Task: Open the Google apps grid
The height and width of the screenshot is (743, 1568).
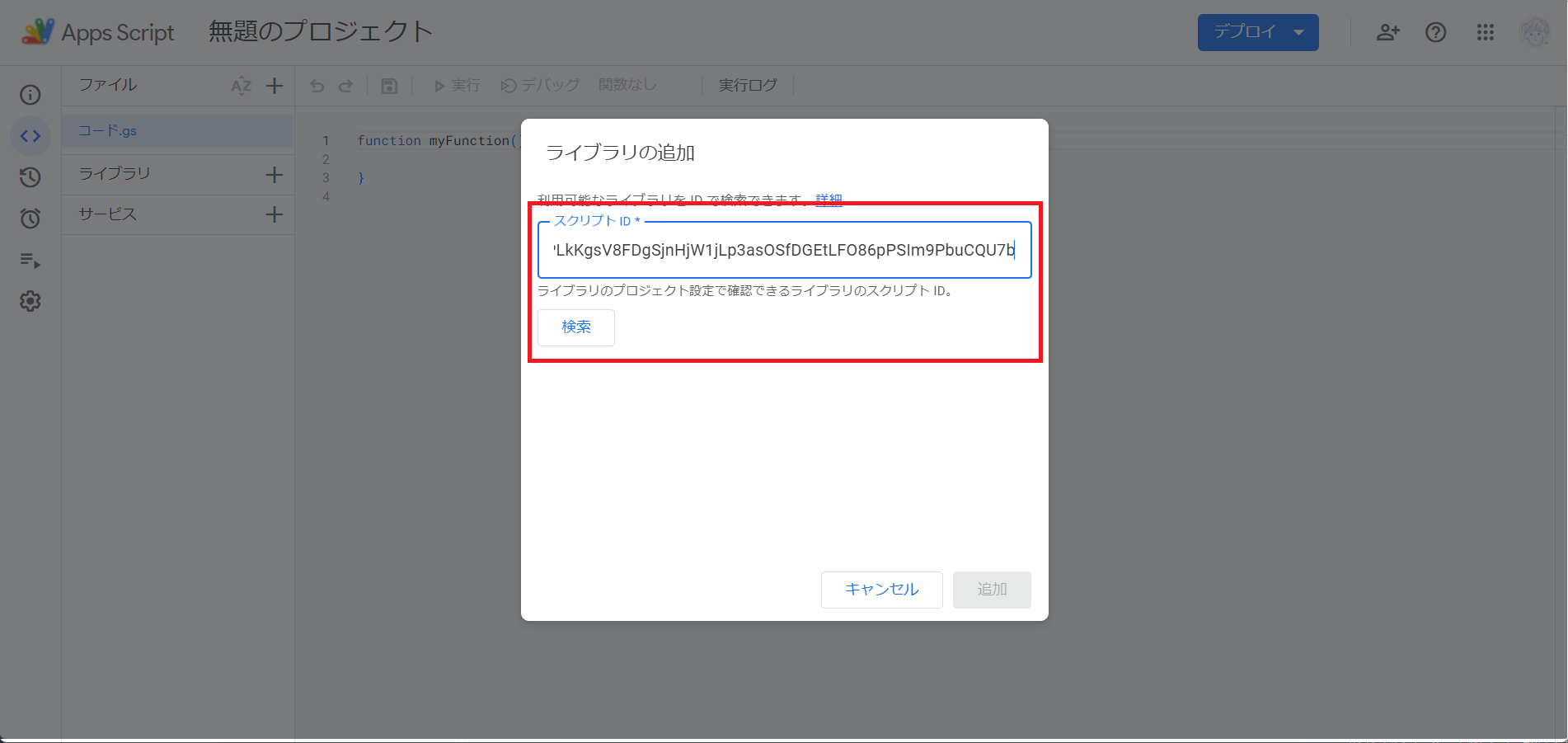Action: [x=1485, y=32]
